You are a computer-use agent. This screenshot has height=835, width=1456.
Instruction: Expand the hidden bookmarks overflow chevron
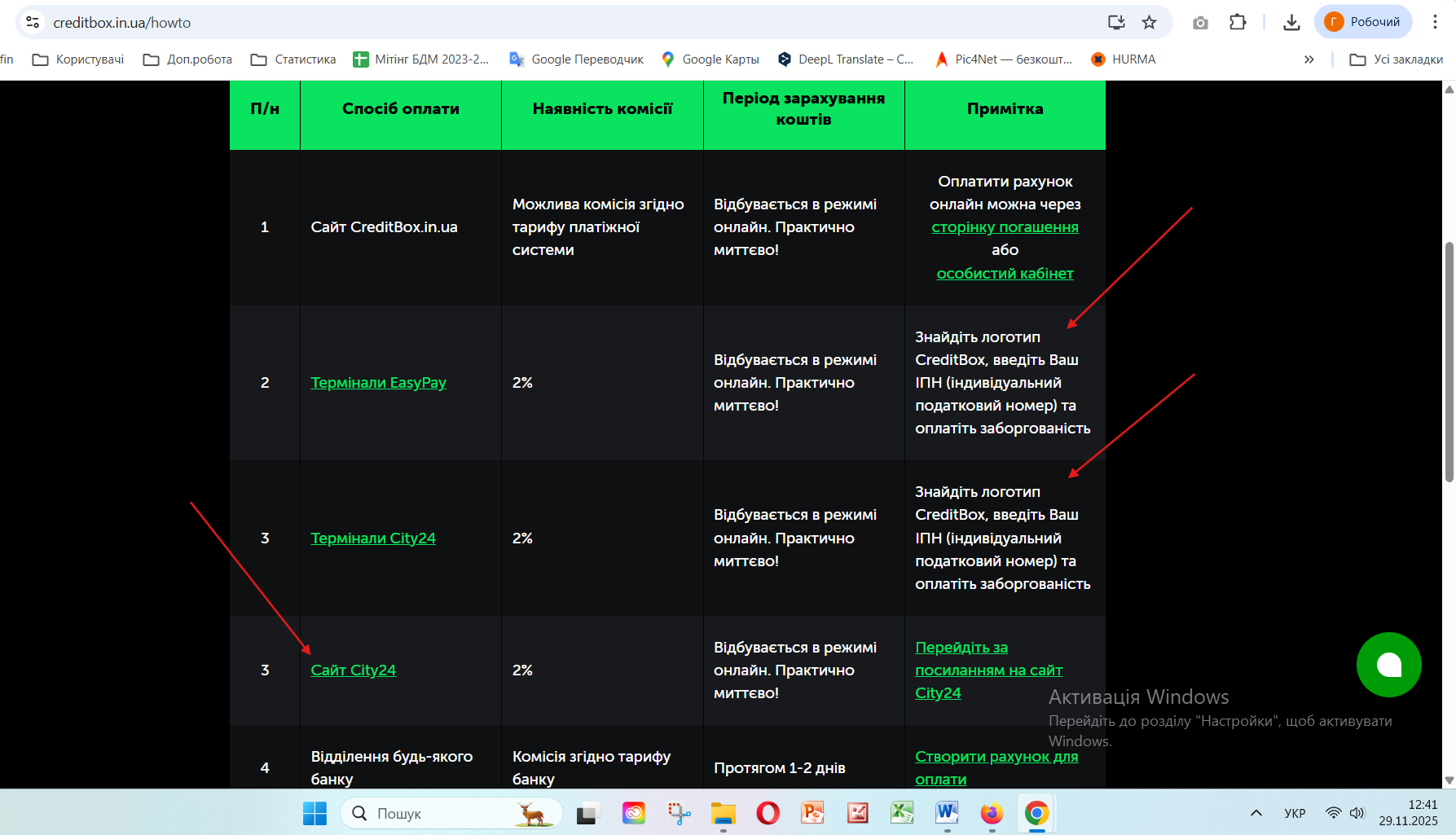point(1309,59)
